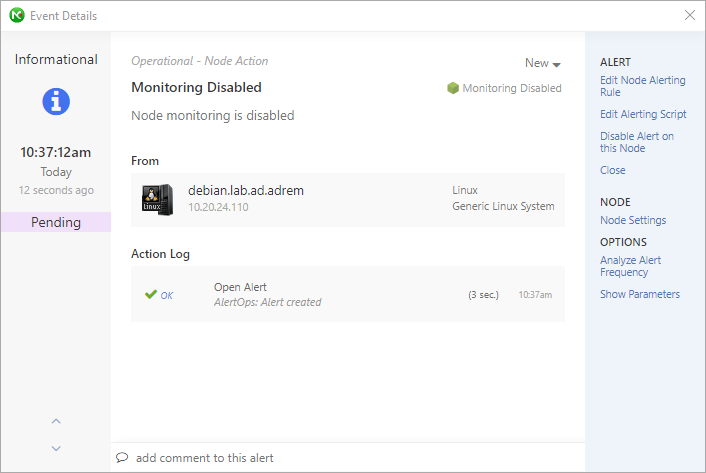
Task: Select the Pending status label
Action: (x=56, y=222)
